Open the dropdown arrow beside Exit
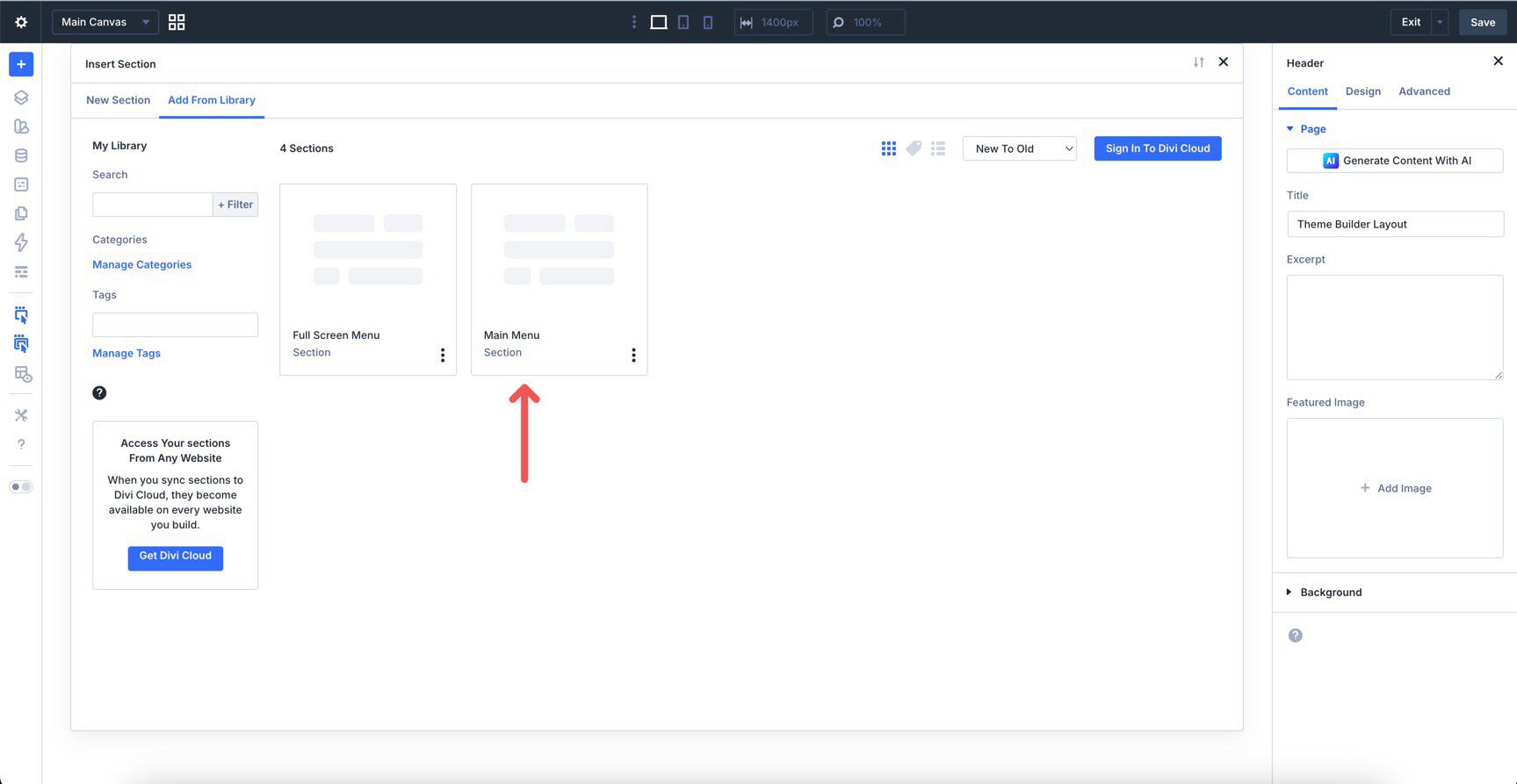This screenshot has width=1517, height=784. click(1440, 22)
